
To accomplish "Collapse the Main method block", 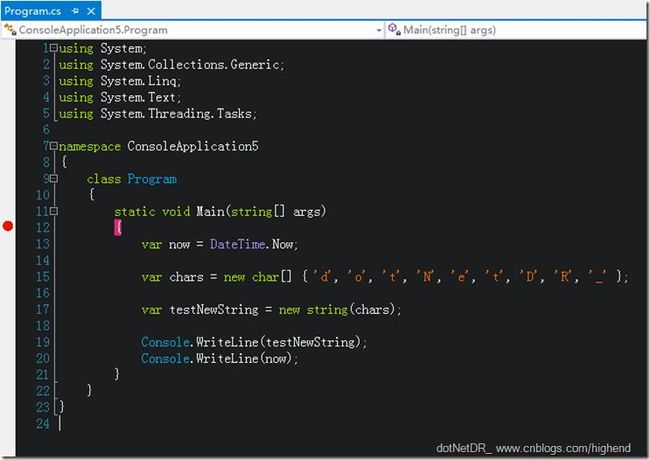I will pyautogui.click(x=53, y=211).
